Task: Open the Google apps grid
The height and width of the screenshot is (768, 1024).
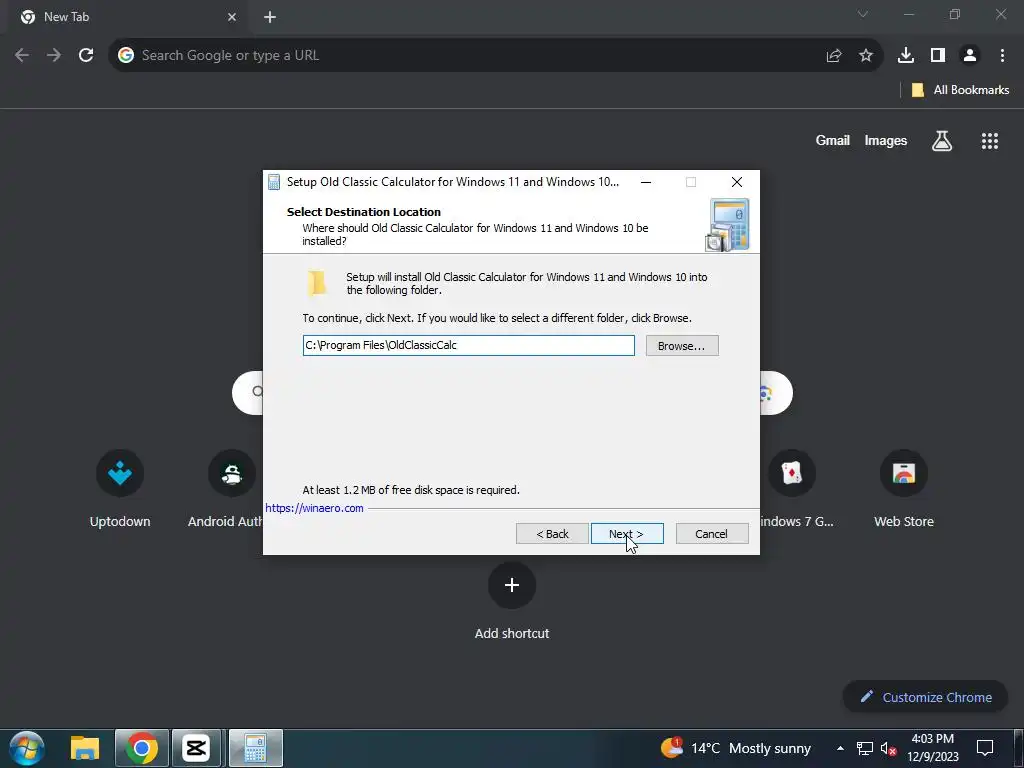Action: 990,140
